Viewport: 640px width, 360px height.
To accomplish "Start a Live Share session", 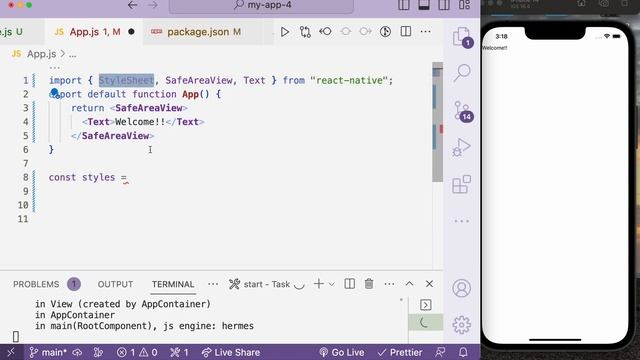I will click(231, 352).
